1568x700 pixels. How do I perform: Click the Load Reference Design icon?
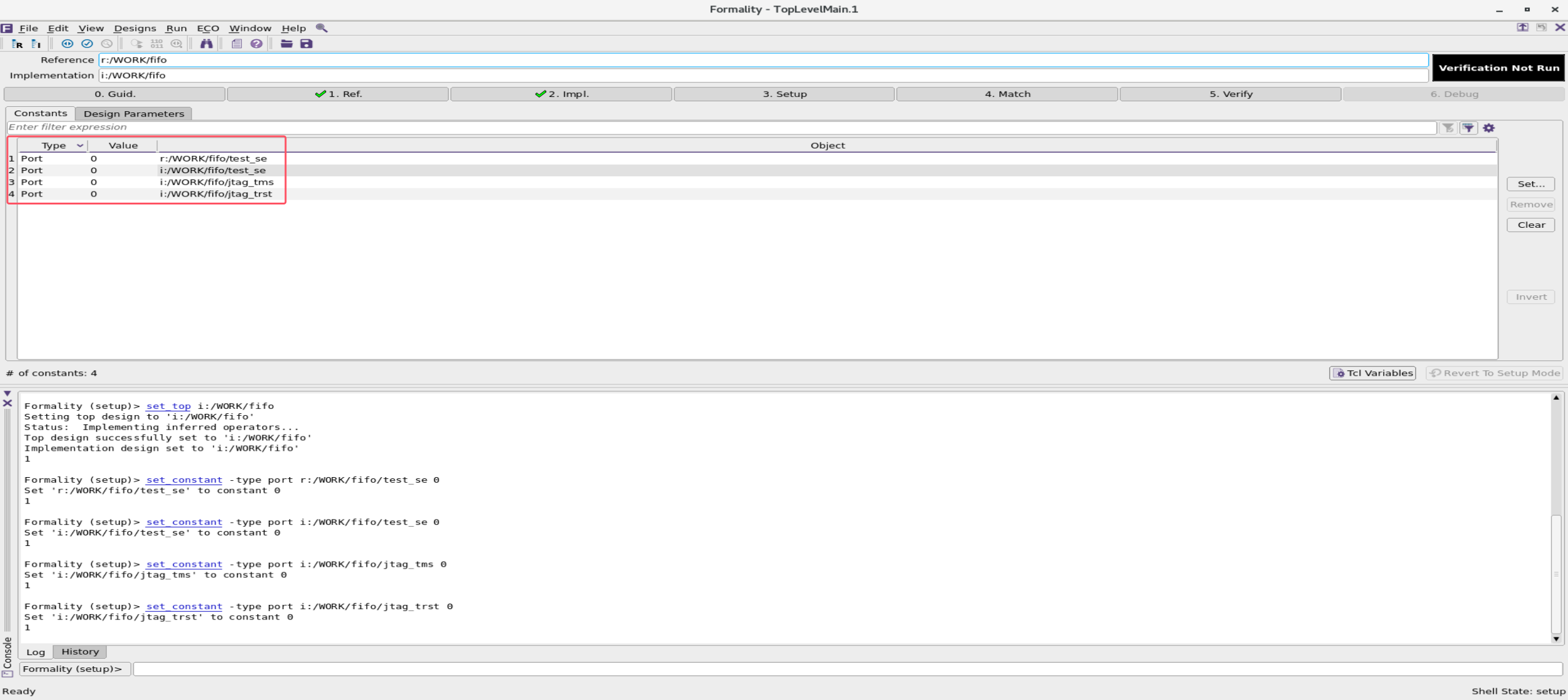pyautogui.click(x=17, y=44)
